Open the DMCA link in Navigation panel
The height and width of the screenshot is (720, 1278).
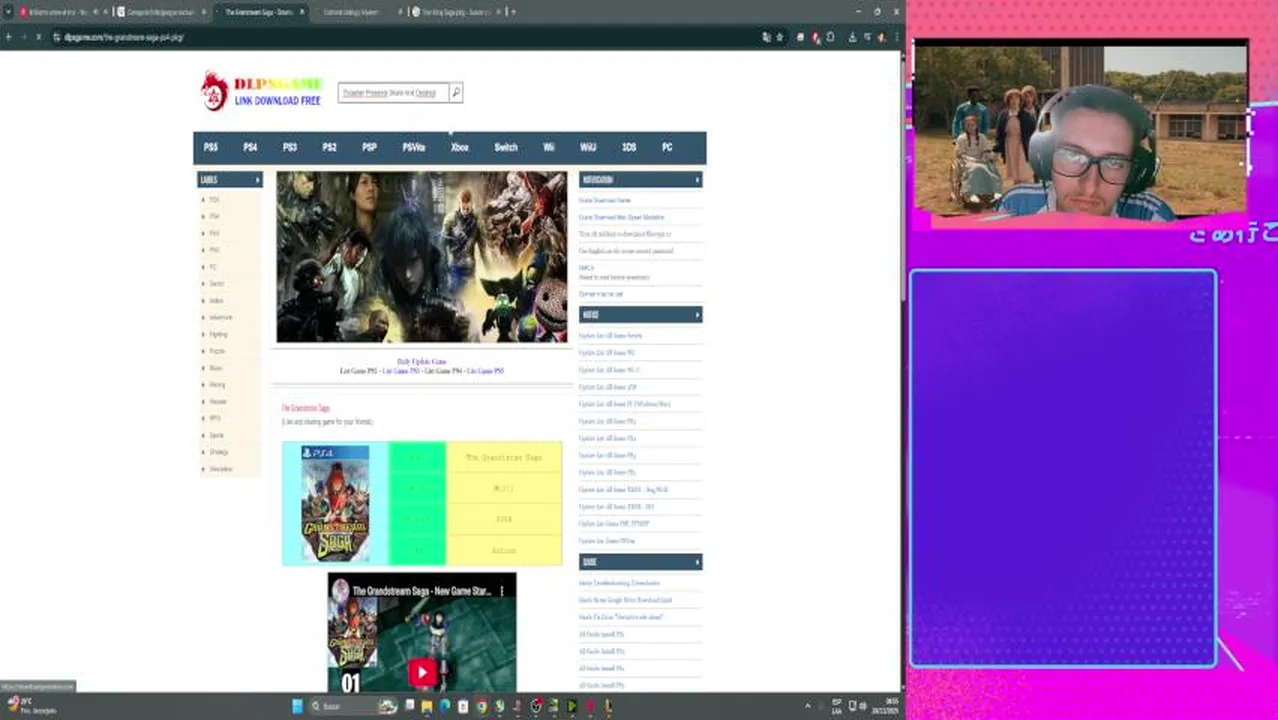(586, 268)
